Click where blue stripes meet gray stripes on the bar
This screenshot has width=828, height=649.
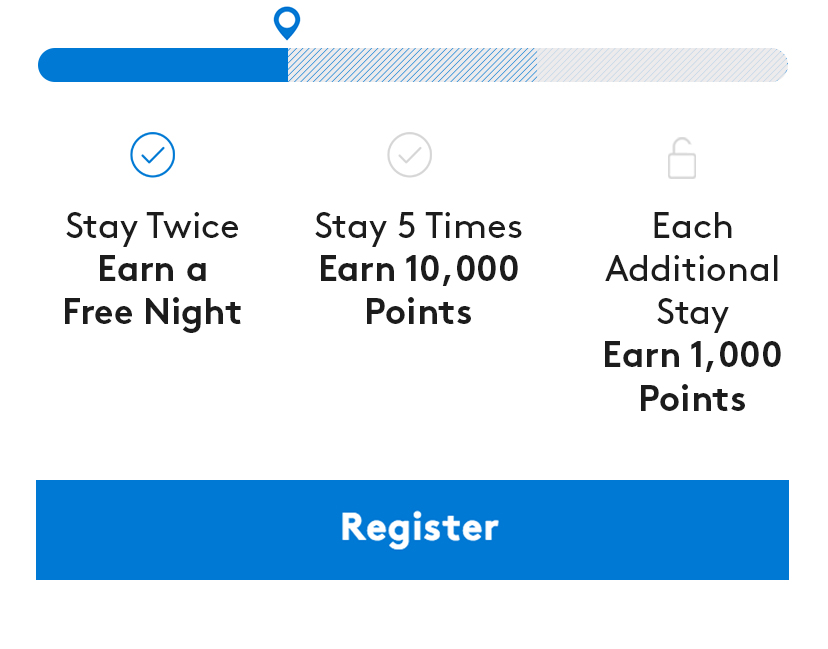pos(537,65)
